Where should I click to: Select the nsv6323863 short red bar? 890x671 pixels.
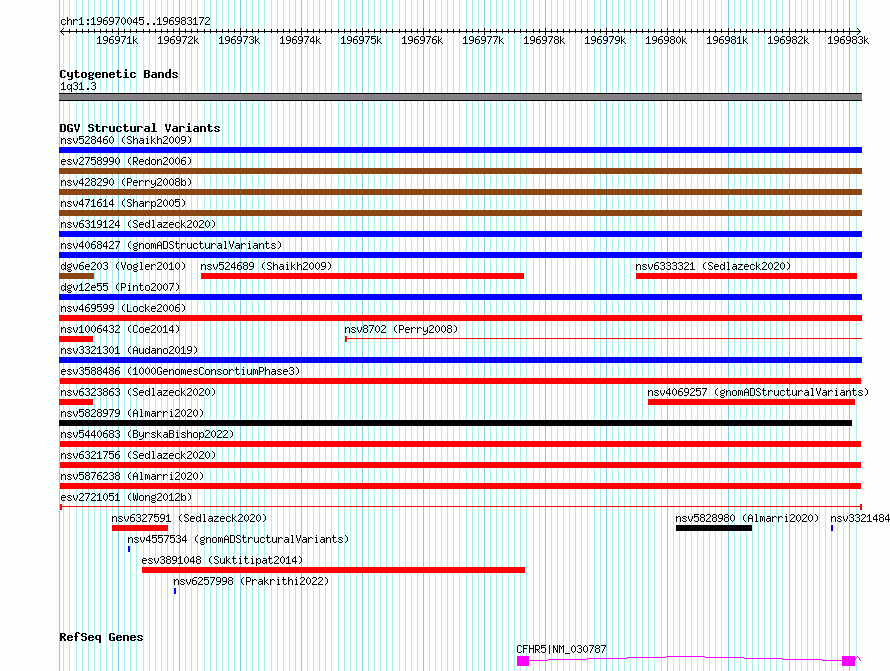point(76,402)
